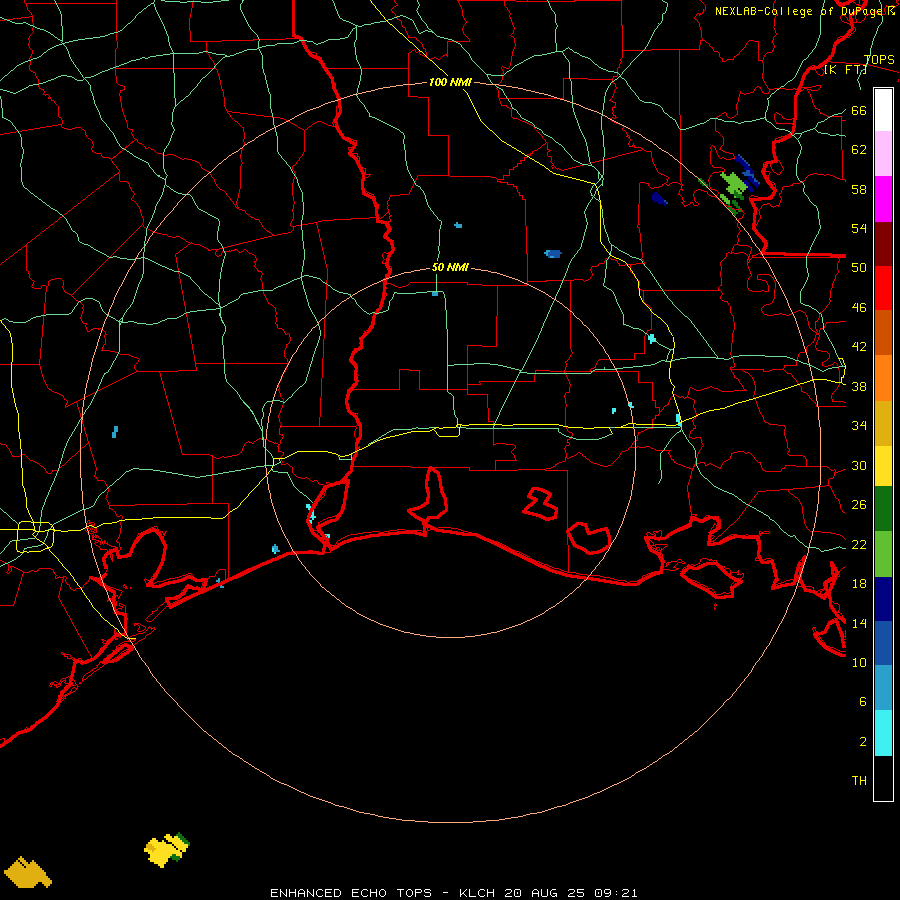This screenshot has height=900, width=900.
Task: Click the yellow 34 kft legend swatch
Action: pos(883,466)
